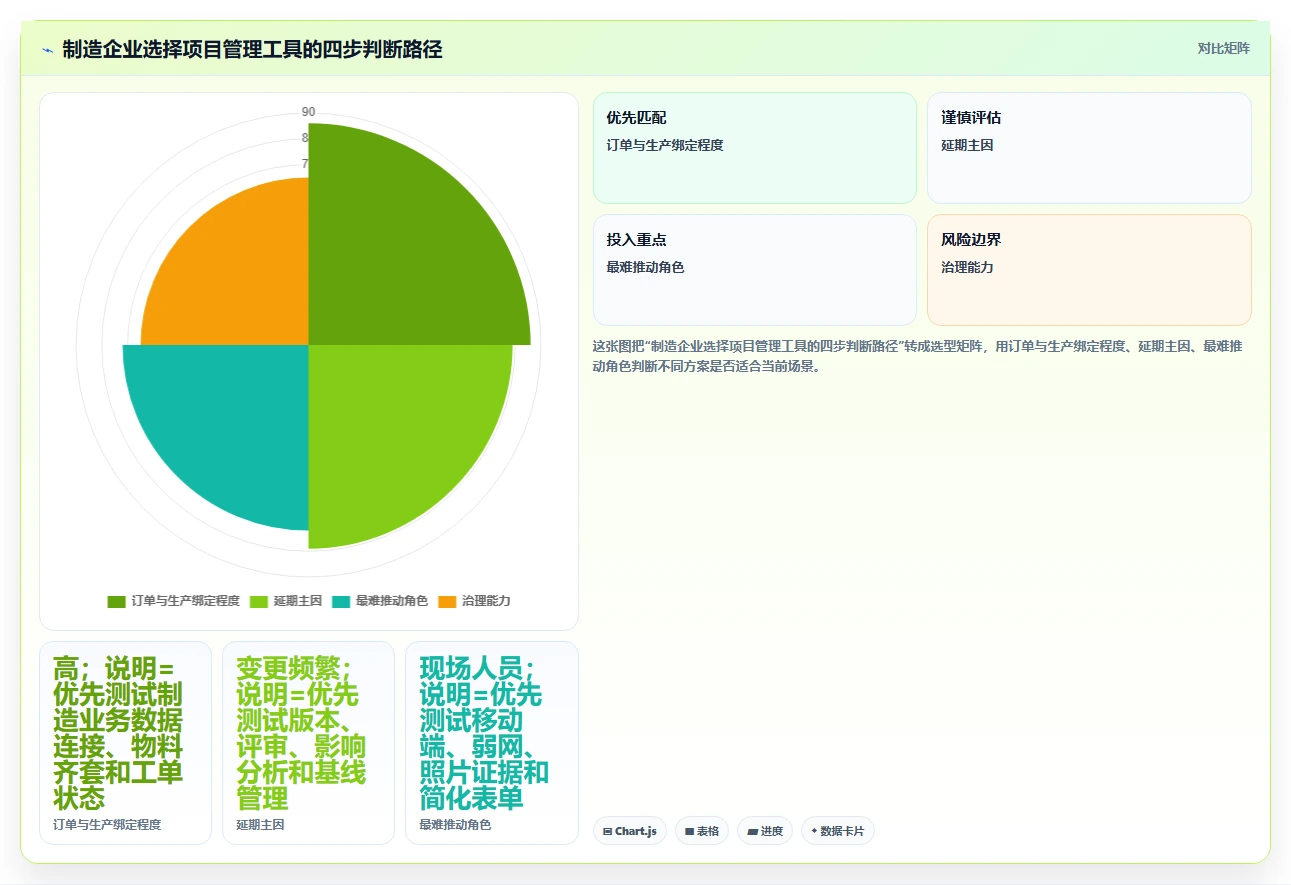Click the title 制造企业选择项目管理工具的四步判断路径

[x=252, y=49]
